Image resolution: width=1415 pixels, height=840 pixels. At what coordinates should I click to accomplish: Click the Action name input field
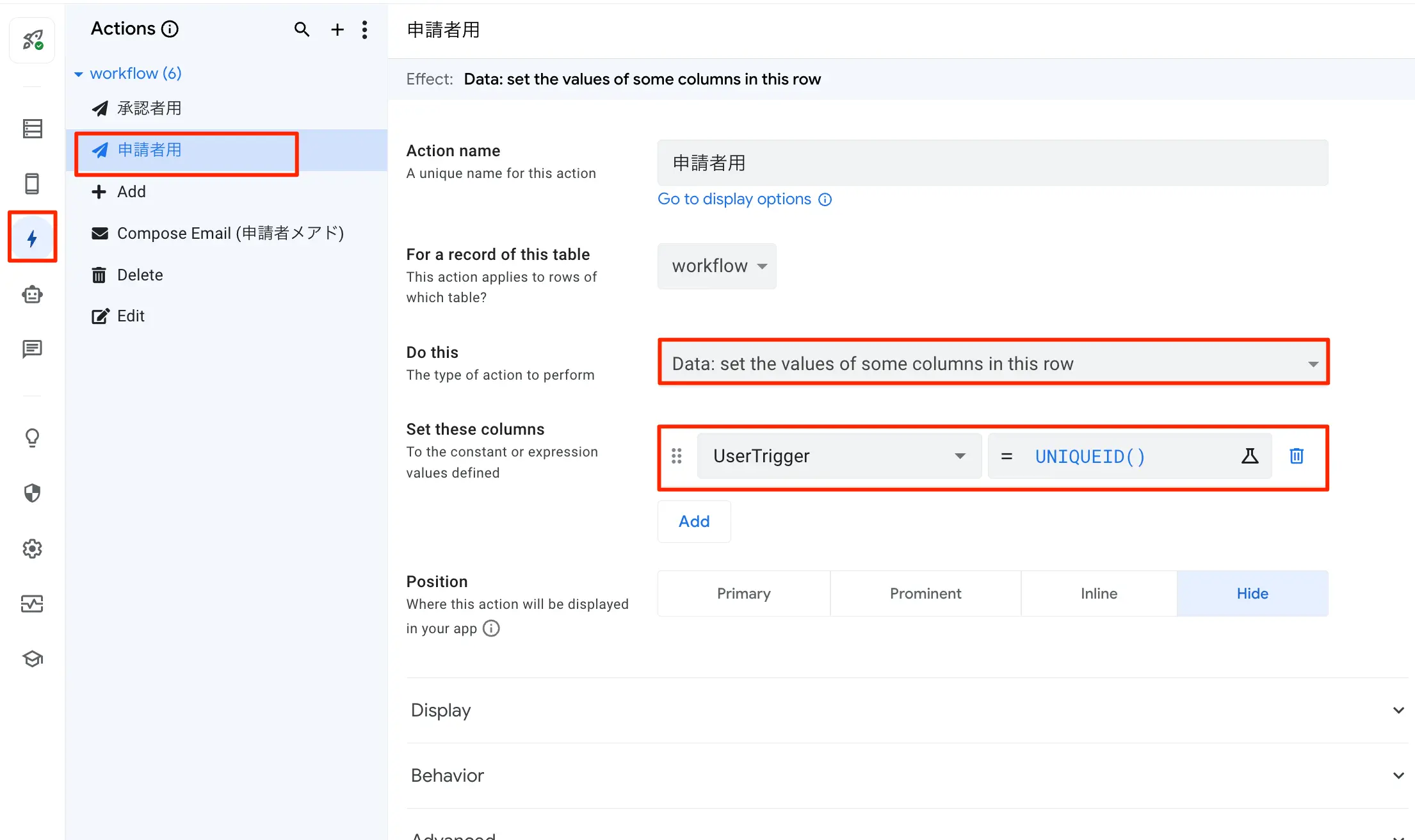tap(992, 163)
